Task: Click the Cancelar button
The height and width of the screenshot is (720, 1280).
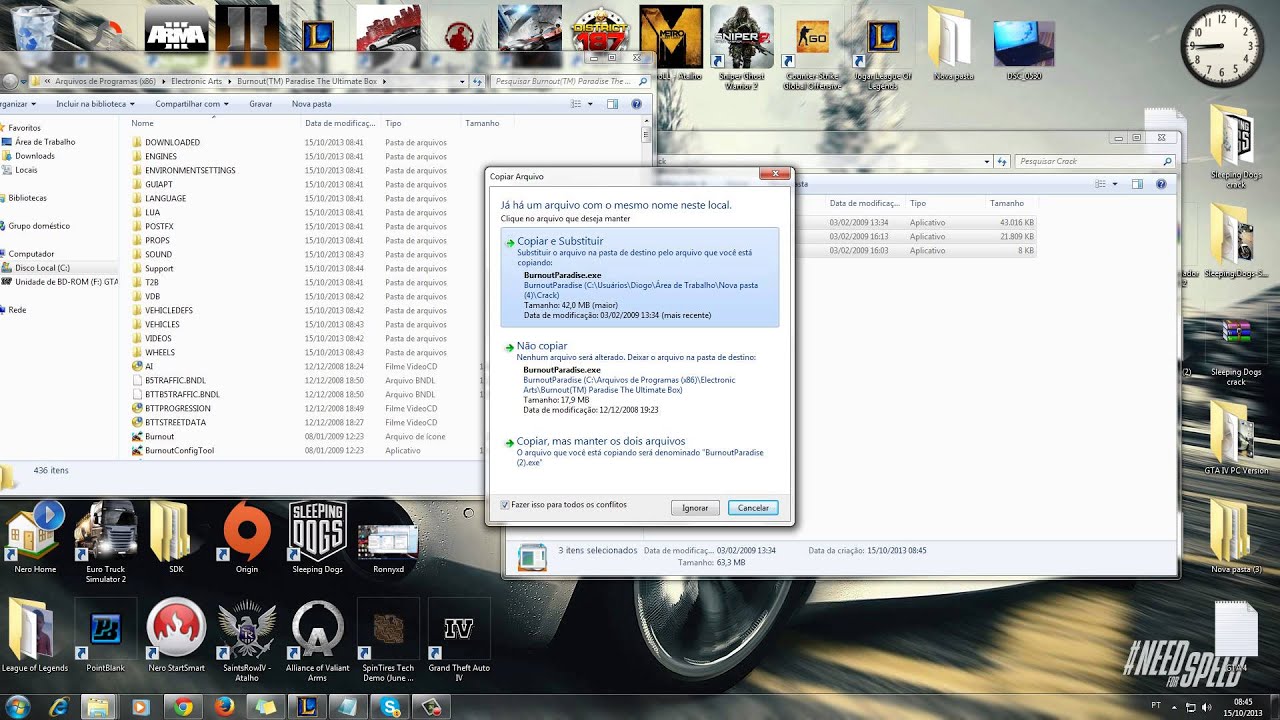Action: (753, 508)
